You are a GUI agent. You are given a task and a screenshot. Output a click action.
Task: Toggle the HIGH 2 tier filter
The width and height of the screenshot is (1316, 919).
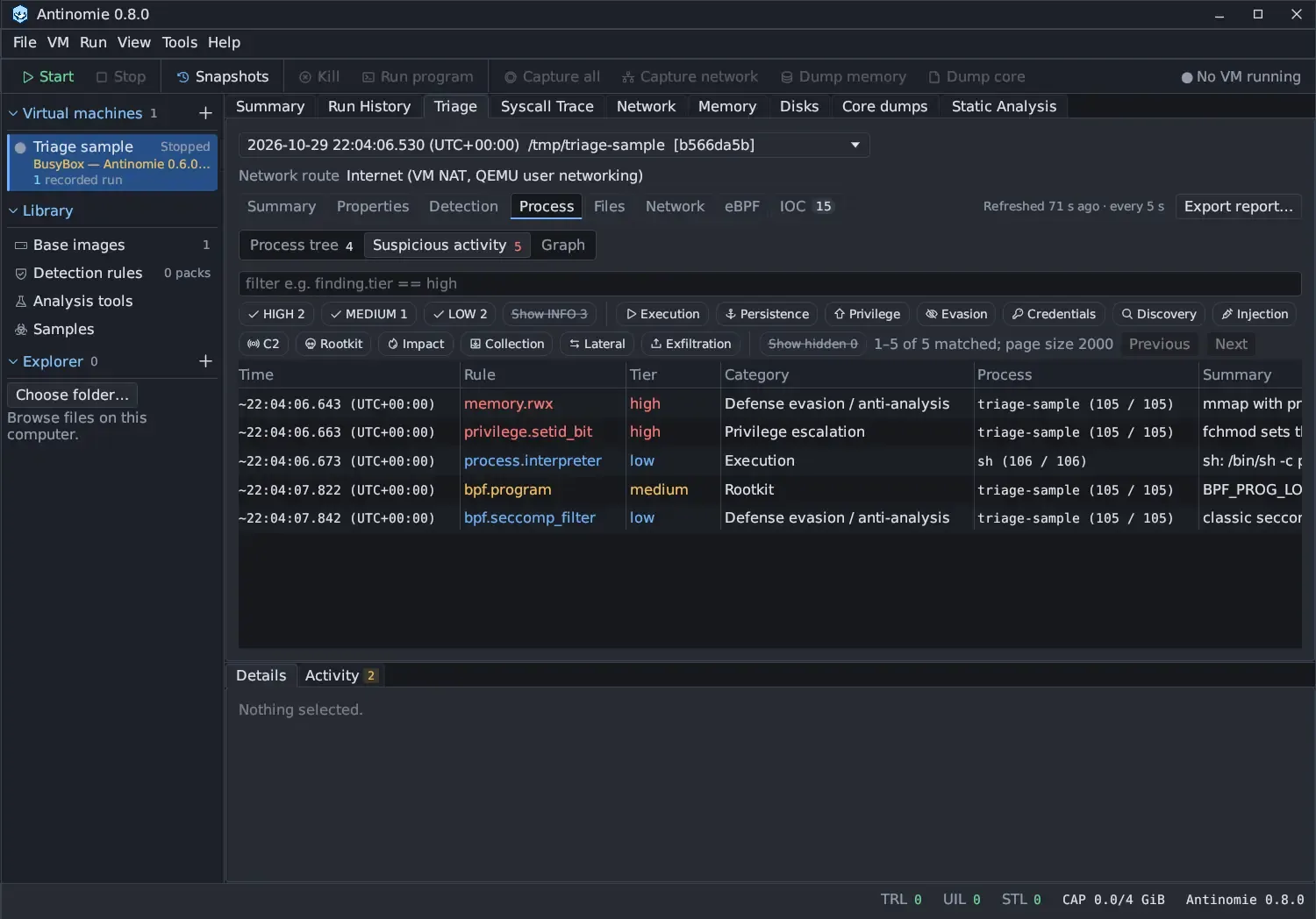click(276, 314)
